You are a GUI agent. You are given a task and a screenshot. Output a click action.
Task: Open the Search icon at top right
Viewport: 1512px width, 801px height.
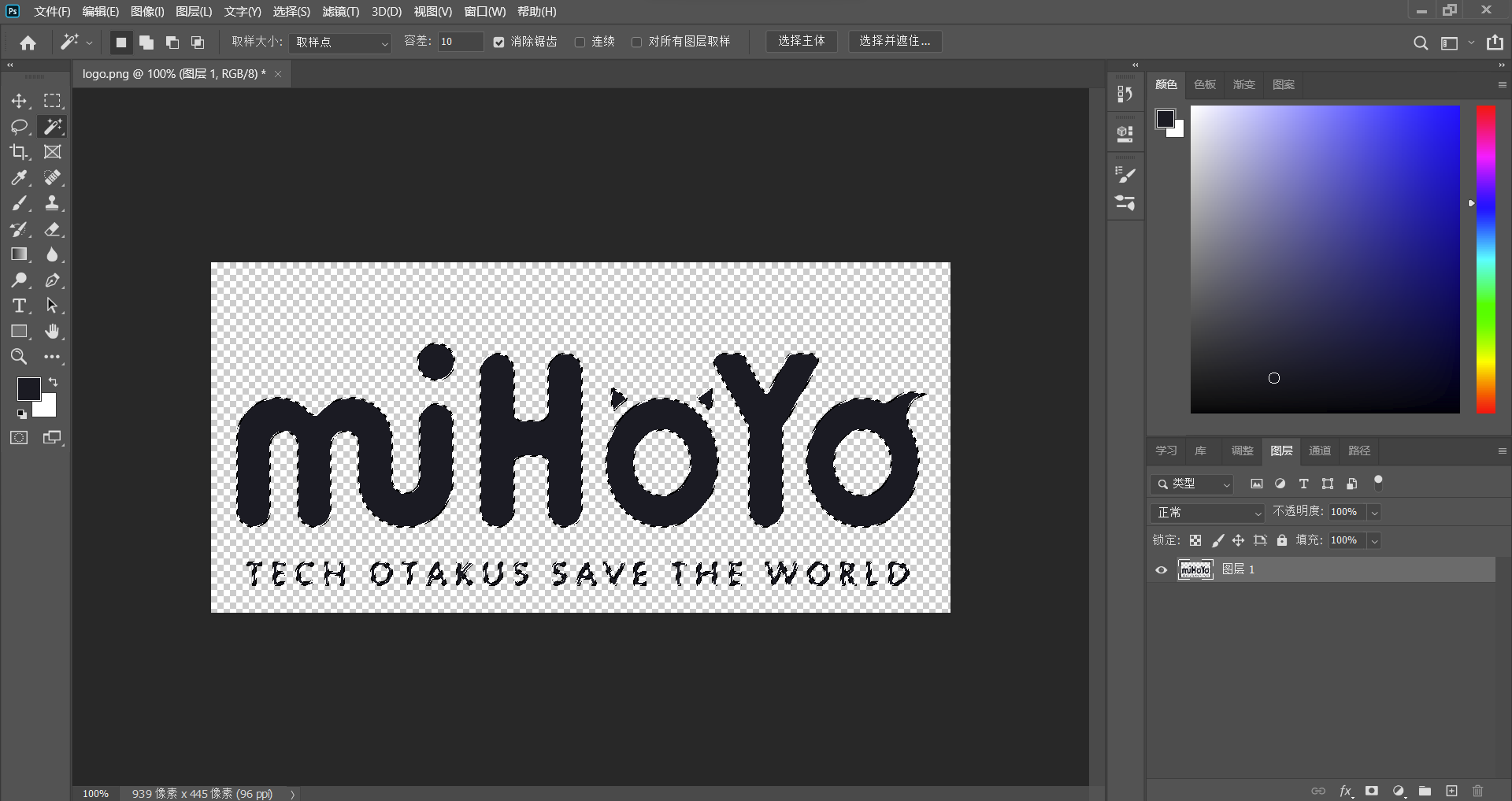point(1421,43)
